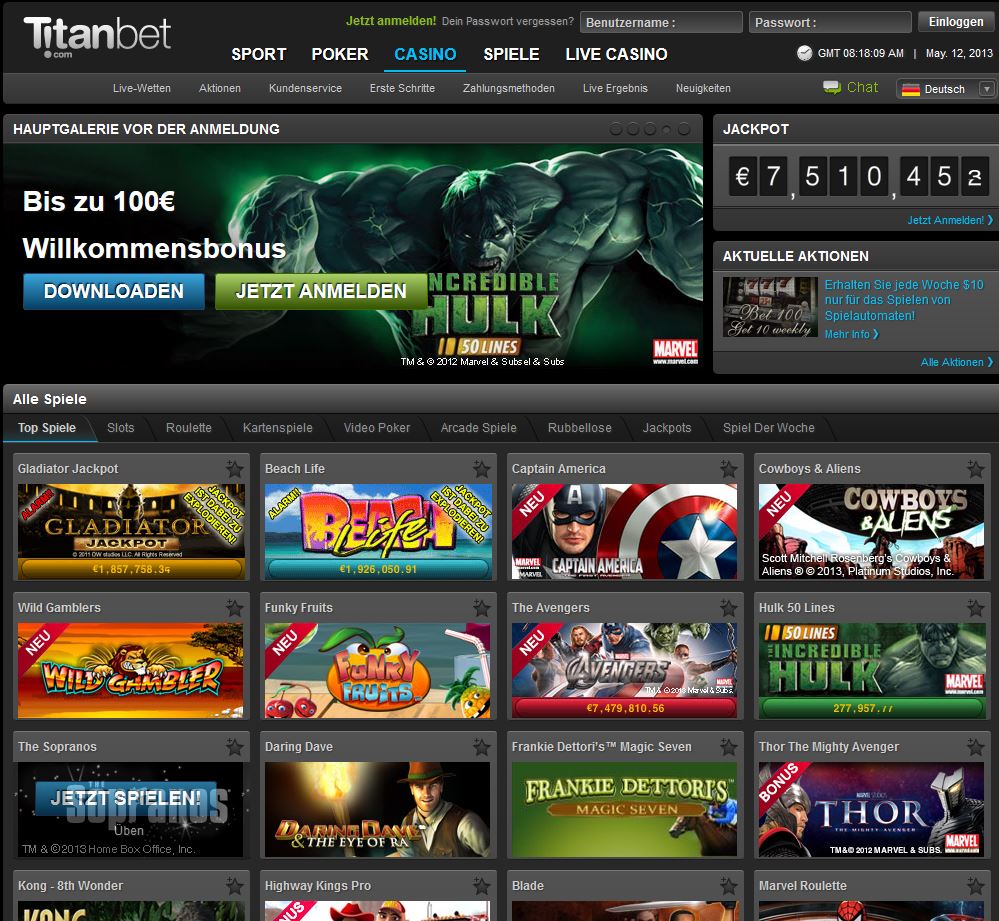Favorite the Blade game star
This screenshot has height=921, width=999.
coord(729,885)
